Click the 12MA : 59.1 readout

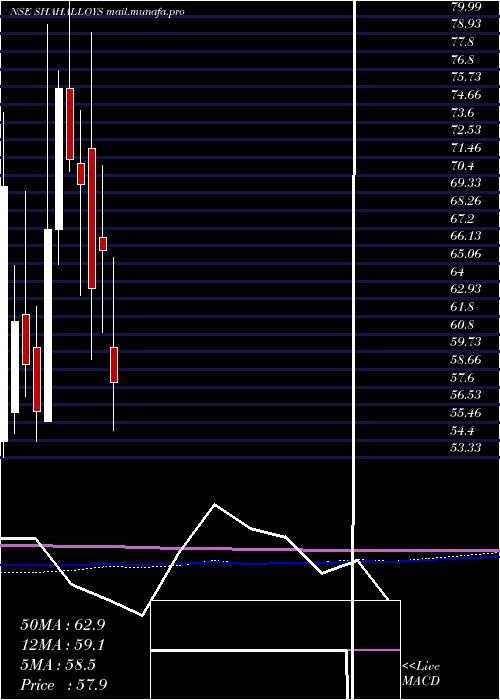pyautogui.click(x=61, y=645)
